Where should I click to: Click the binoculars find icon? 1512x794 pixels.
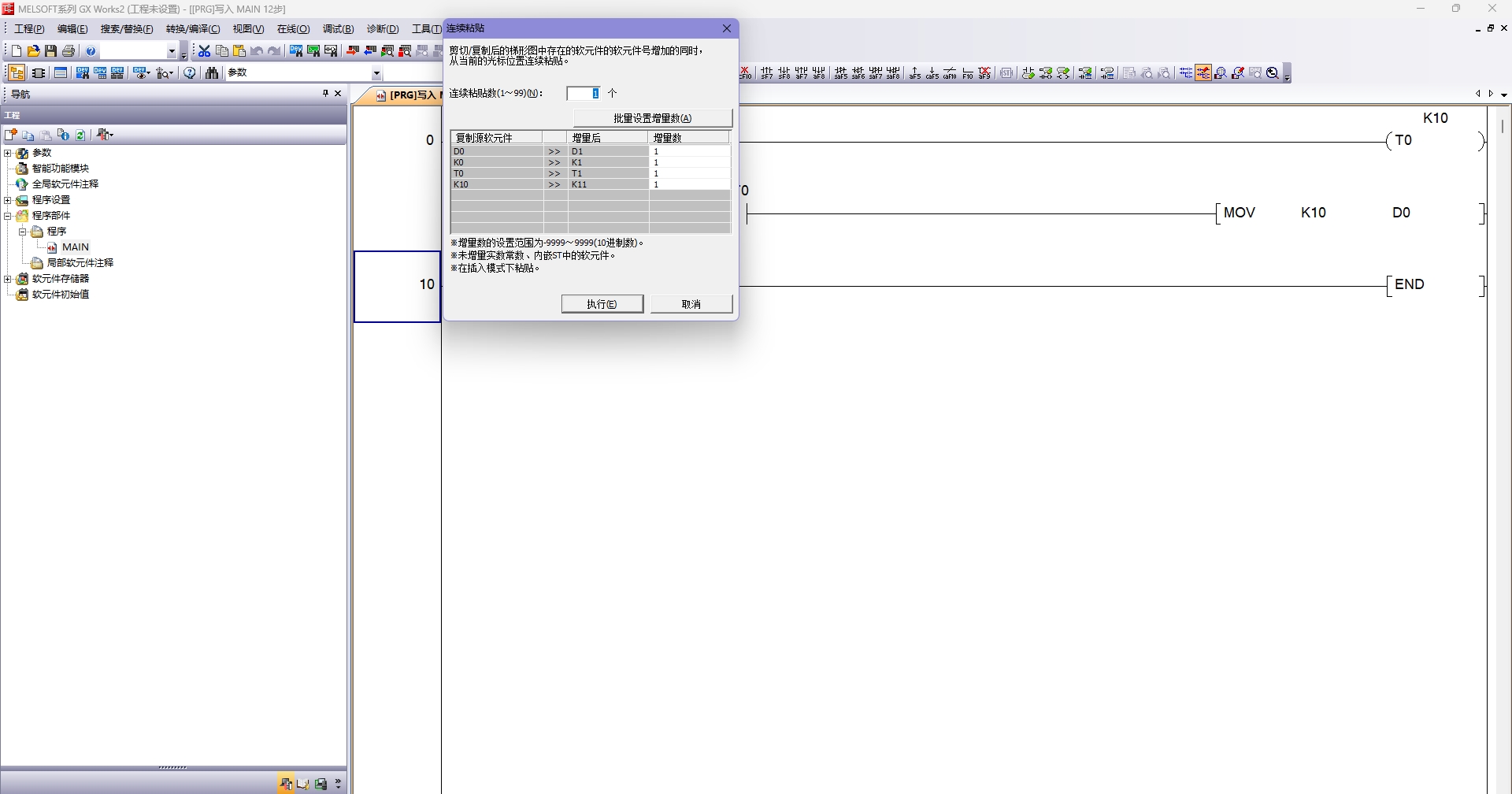click(212, 73)
